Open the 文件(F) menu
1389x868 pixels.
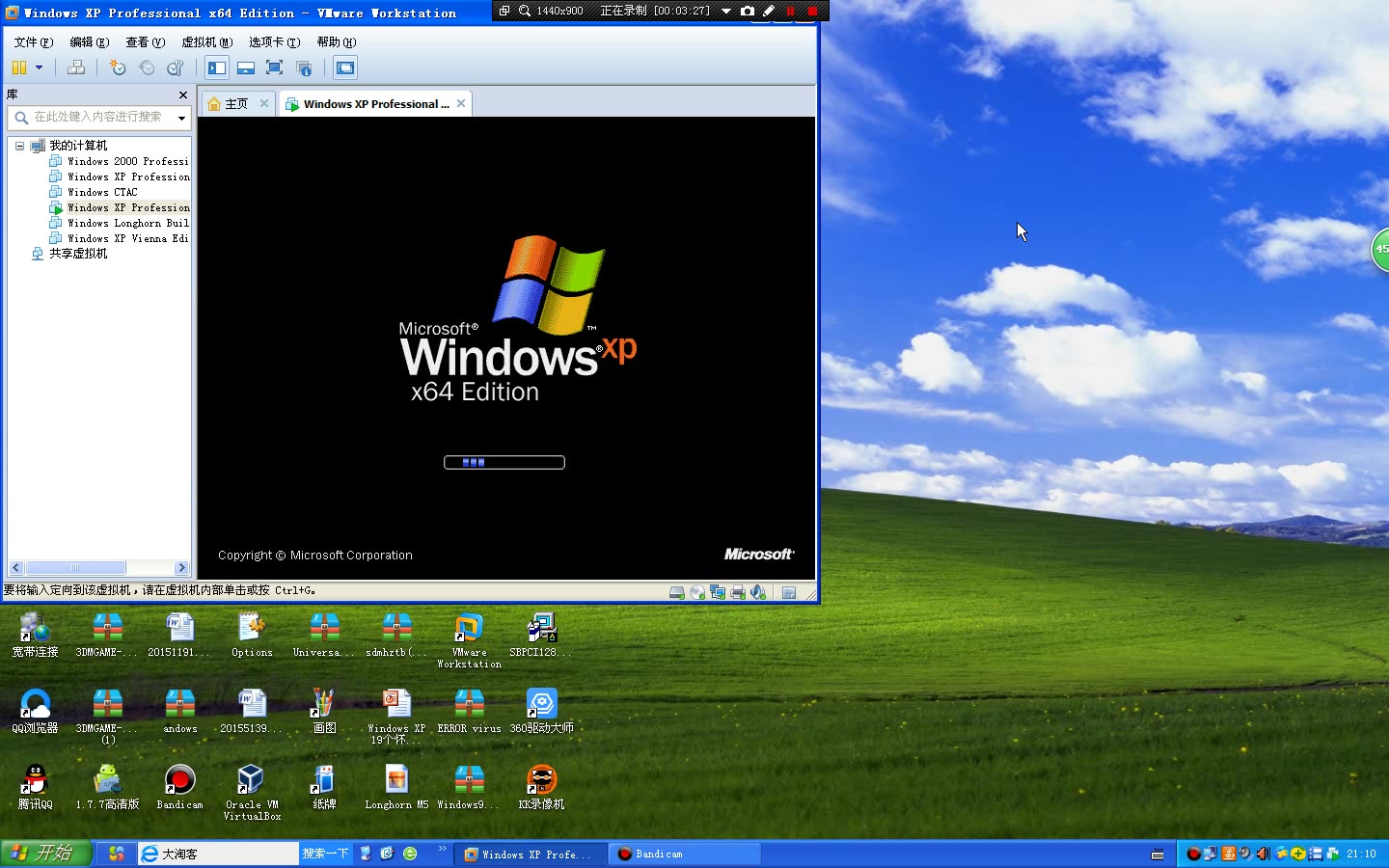point(34,42)
